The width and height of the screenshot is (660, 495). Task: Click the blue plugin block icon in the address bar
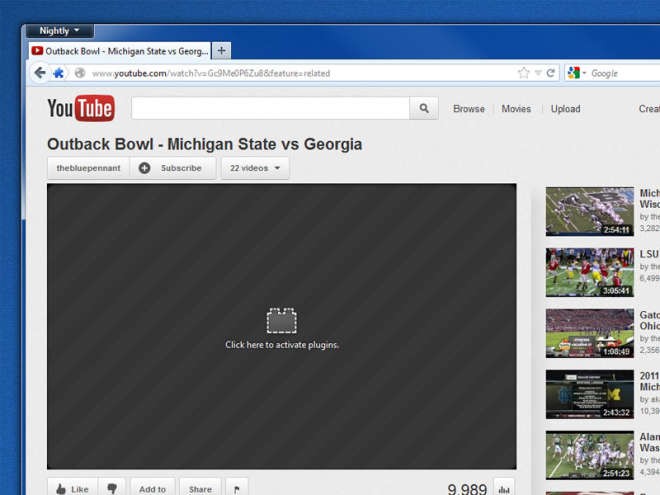[59, 73]
